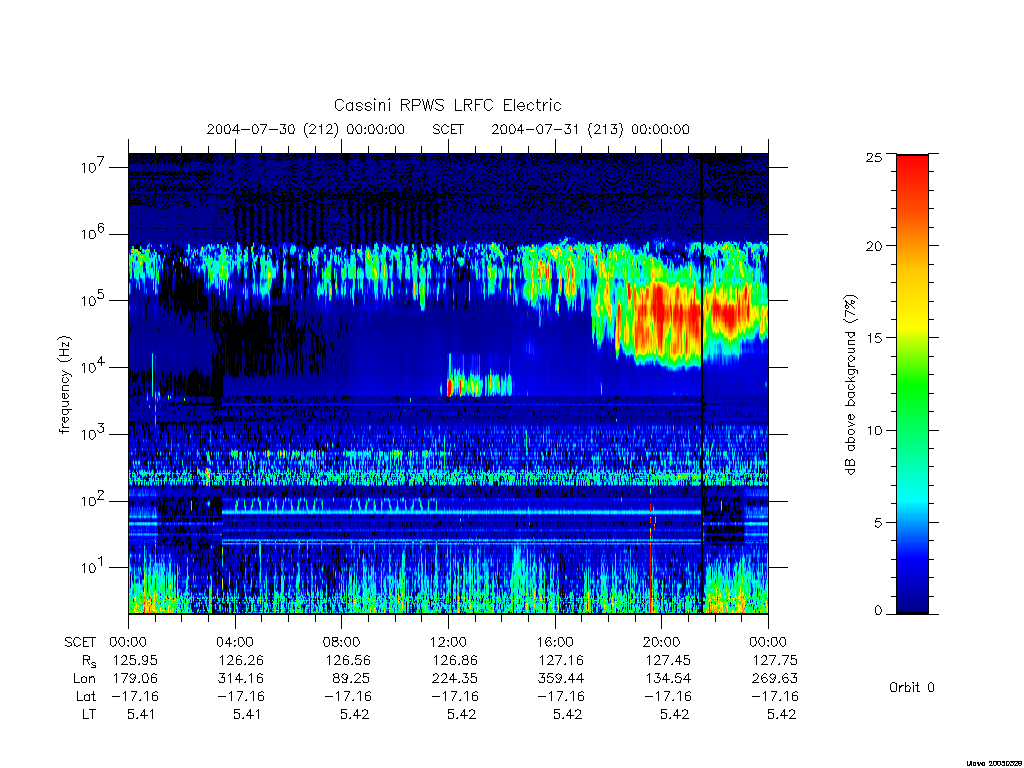1024x768 pixels.
Task: Select the Rs value 126.56
Action: tap(348, 660)
